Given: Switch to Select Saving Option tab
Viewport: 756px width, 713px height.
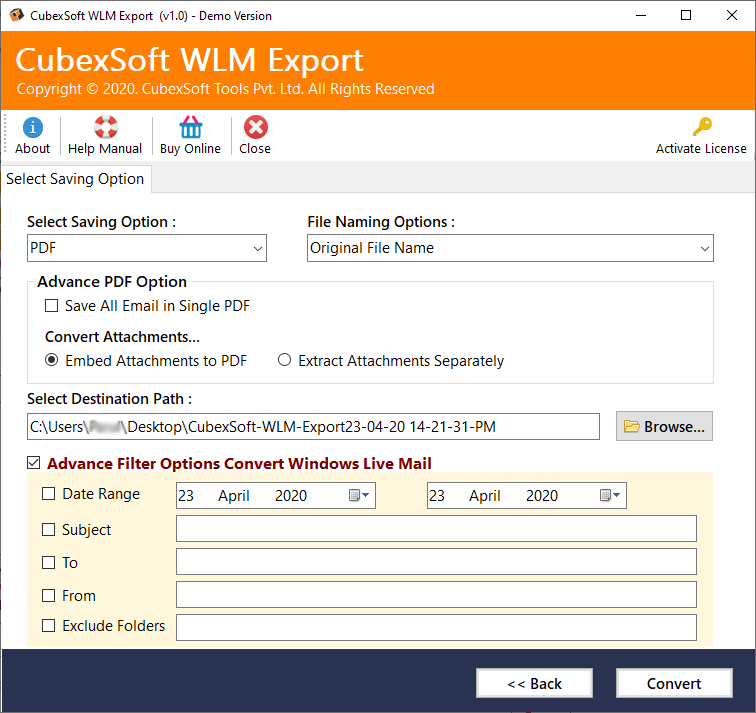Looking at the screenshot, I should 76,179.
